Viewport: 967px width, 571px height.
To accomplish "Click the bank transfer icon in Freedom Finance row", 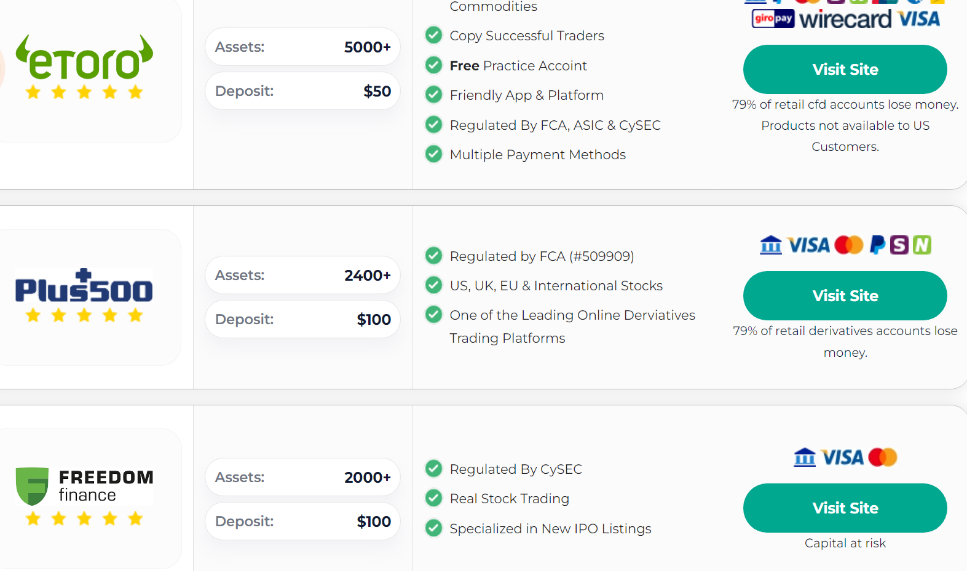I will point(804,457).
